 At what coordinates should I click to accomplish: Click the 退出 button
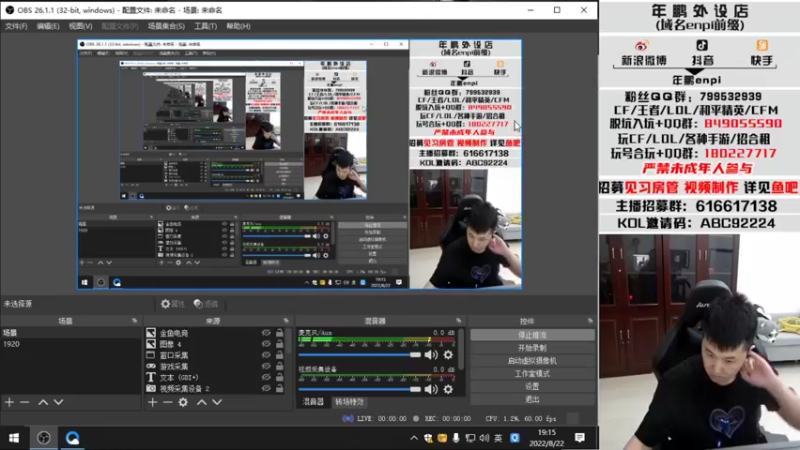(532, 399)
